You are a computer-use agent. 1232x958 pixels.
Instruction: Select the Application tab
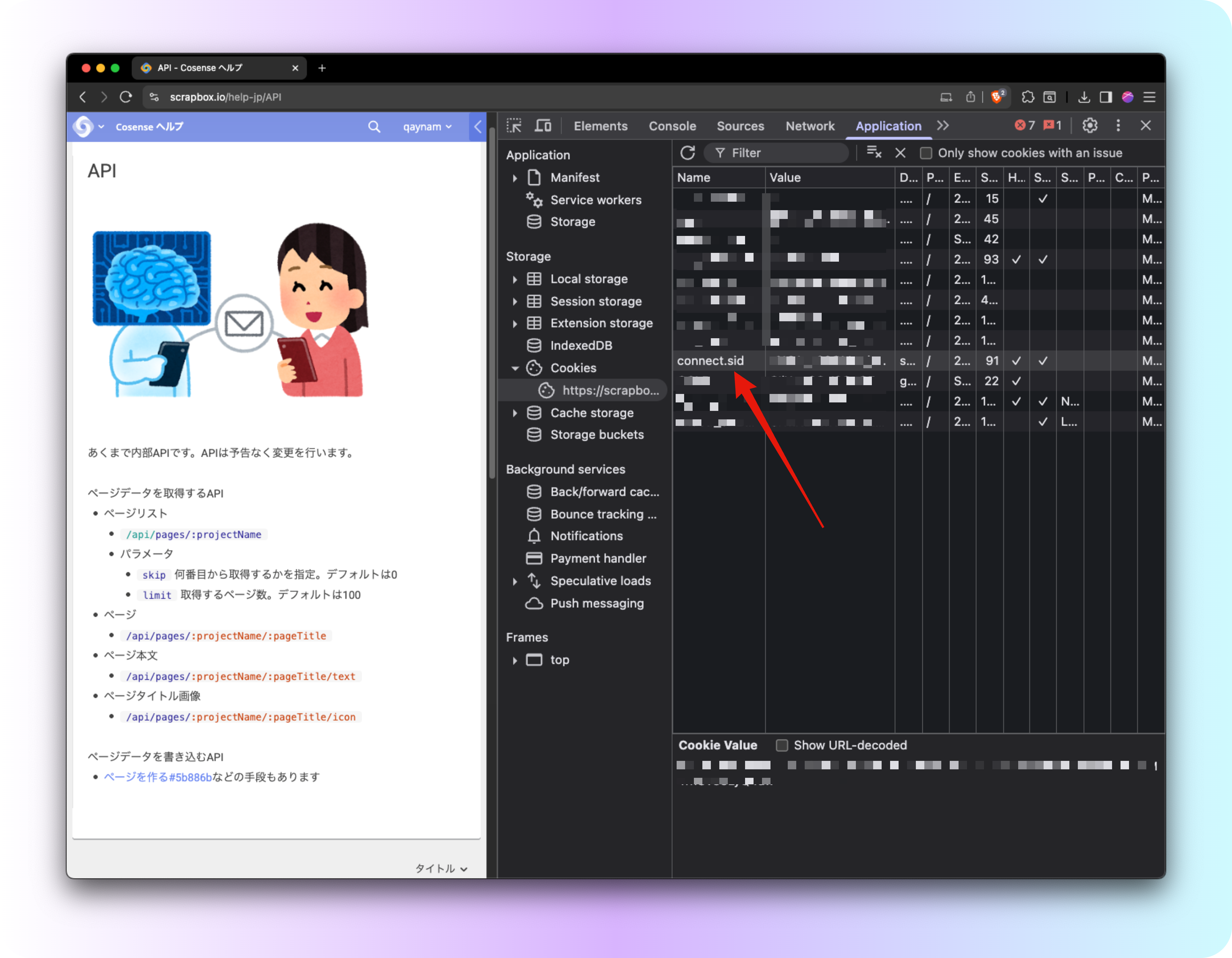[x=888, y=126]
